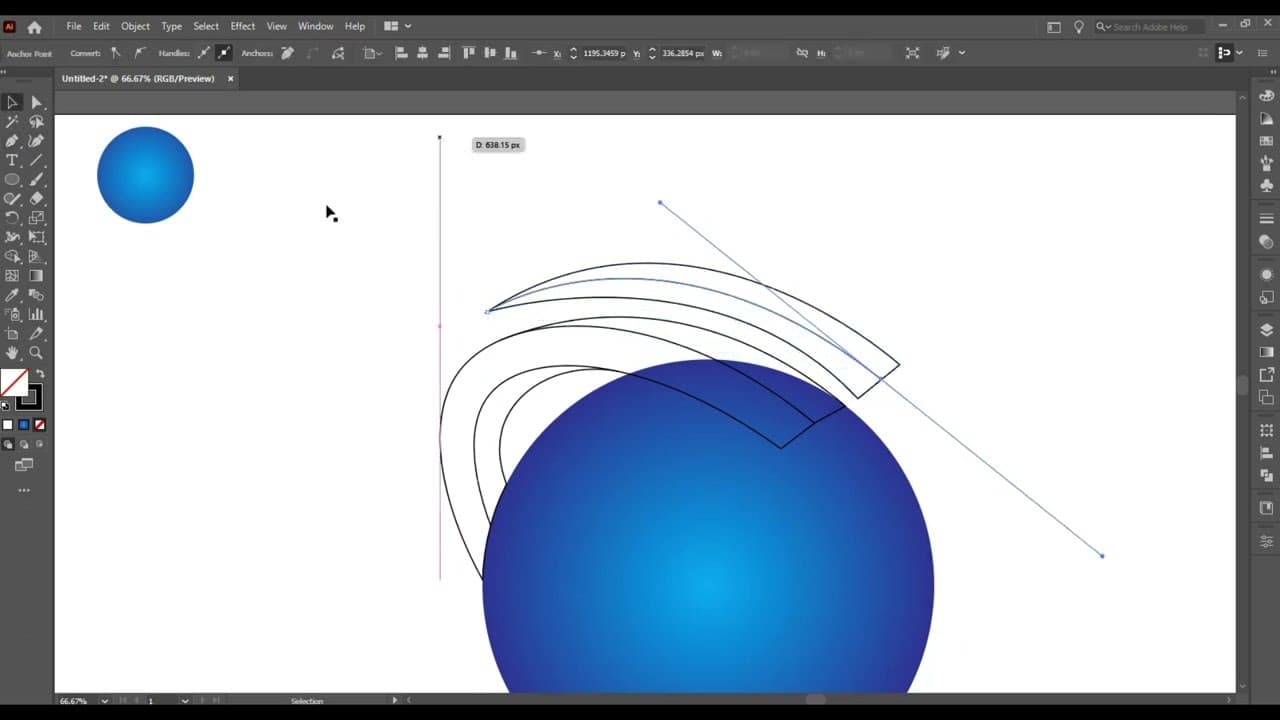Click the X coordinate value field

tap(603, 53)
